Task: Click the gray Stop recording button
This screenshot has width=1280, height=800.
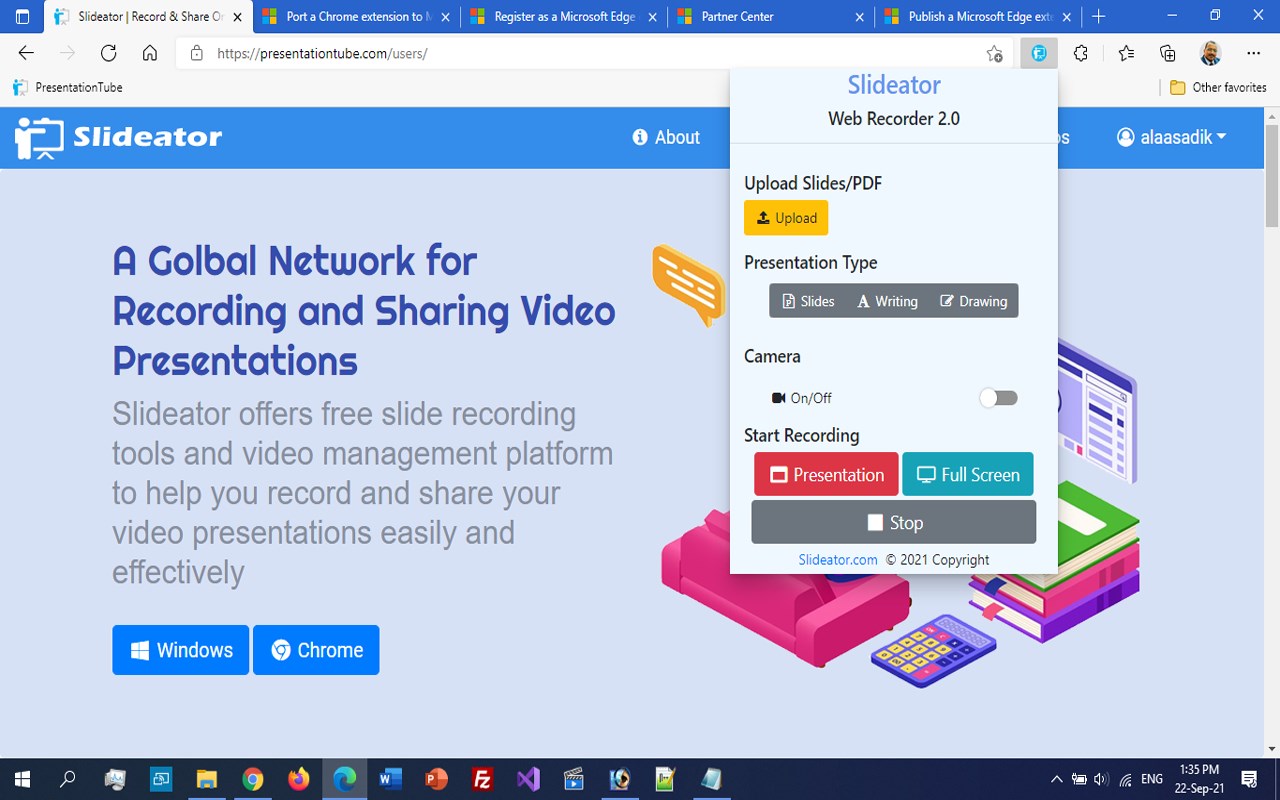Action: click(x=894, y=522)
